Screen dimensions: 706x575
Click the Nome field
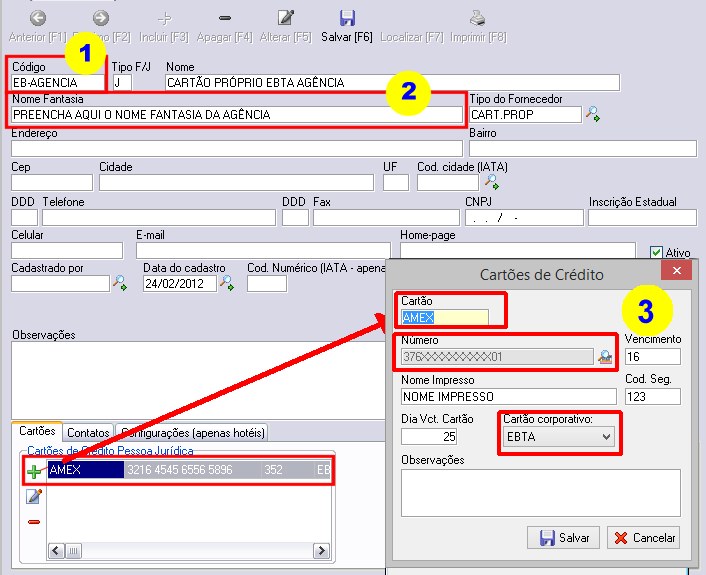pos(393,82)
